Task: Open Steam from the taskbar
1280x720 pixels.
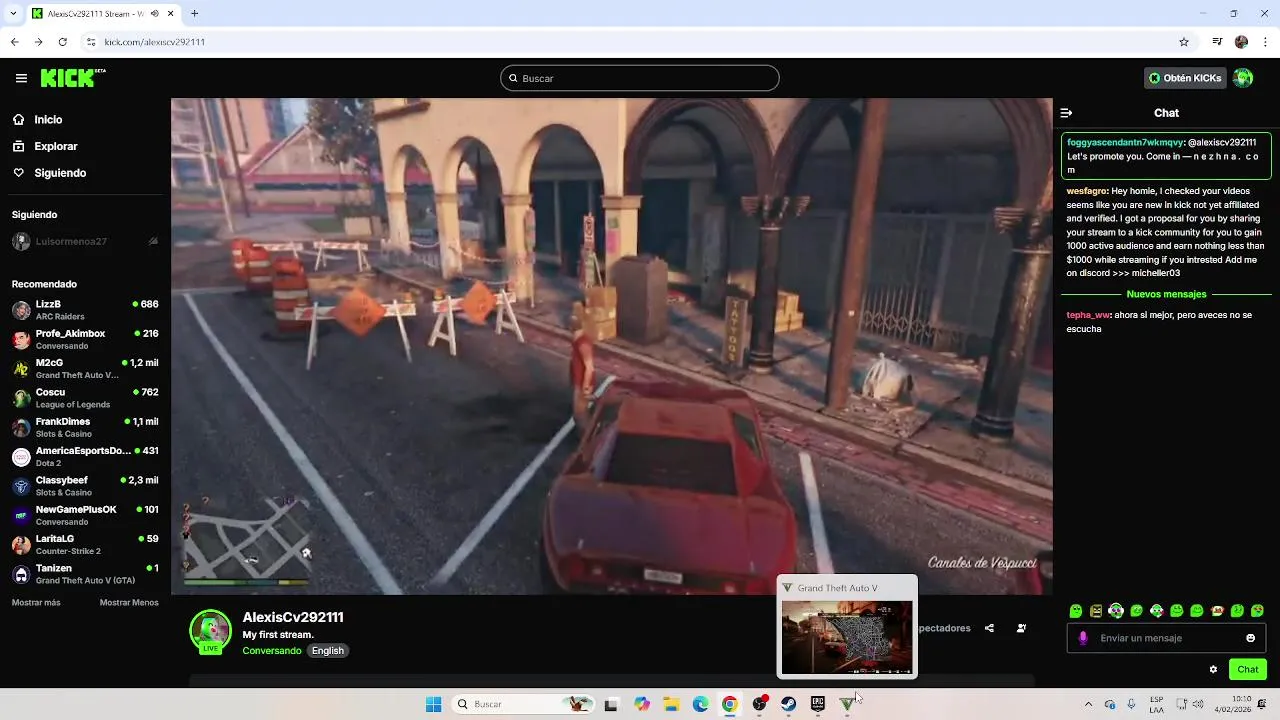Action: 788,704
